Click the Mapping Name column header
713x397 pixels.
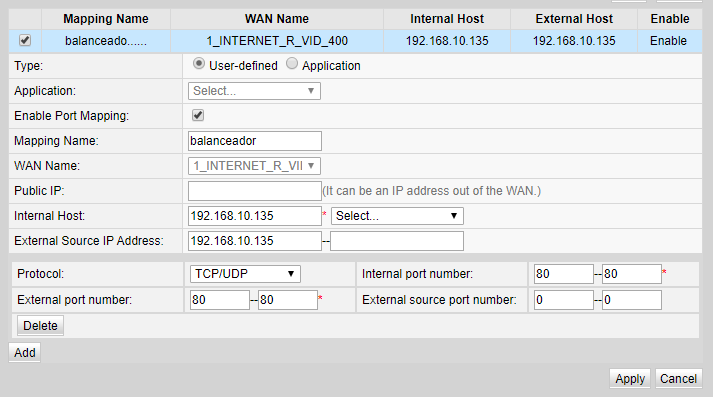click(105, 19)
